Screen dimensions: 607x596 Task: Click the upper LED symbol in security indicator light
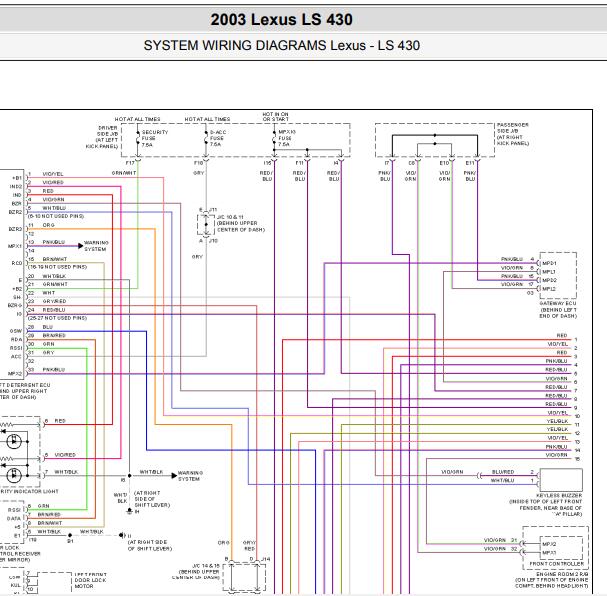click(14, 441)
